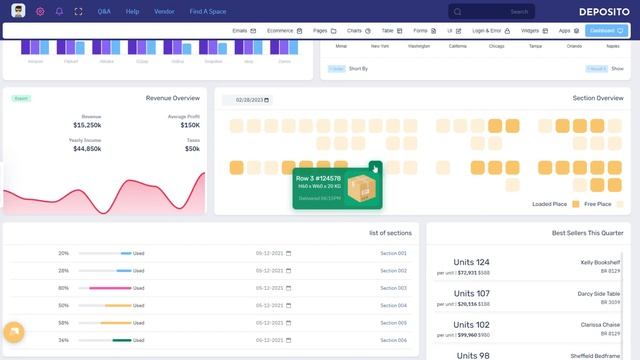Click the cardboard box image in tooltip

(x=361, y=189)
